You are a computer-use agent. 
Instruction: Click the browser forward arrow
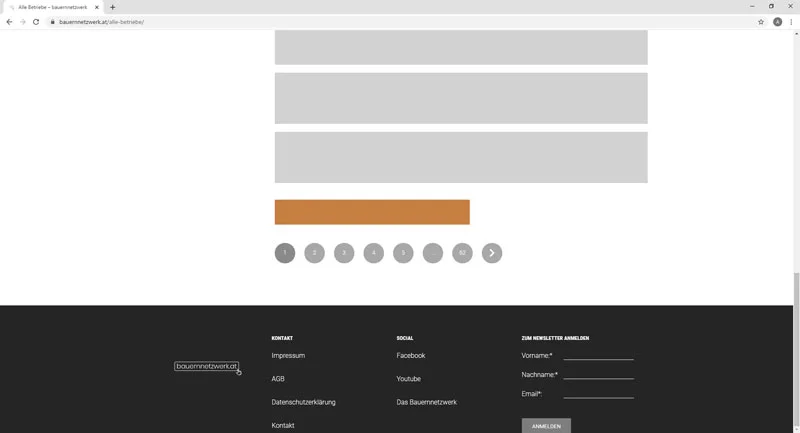(22, 22)
